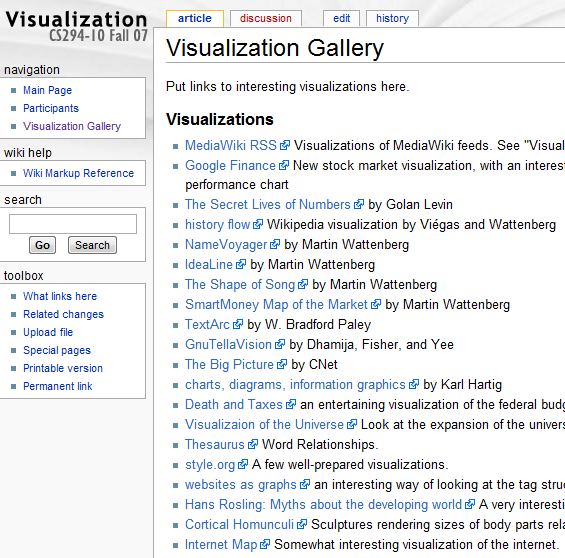Click external-link icon after IdeaLine

[x=241, y=264]
